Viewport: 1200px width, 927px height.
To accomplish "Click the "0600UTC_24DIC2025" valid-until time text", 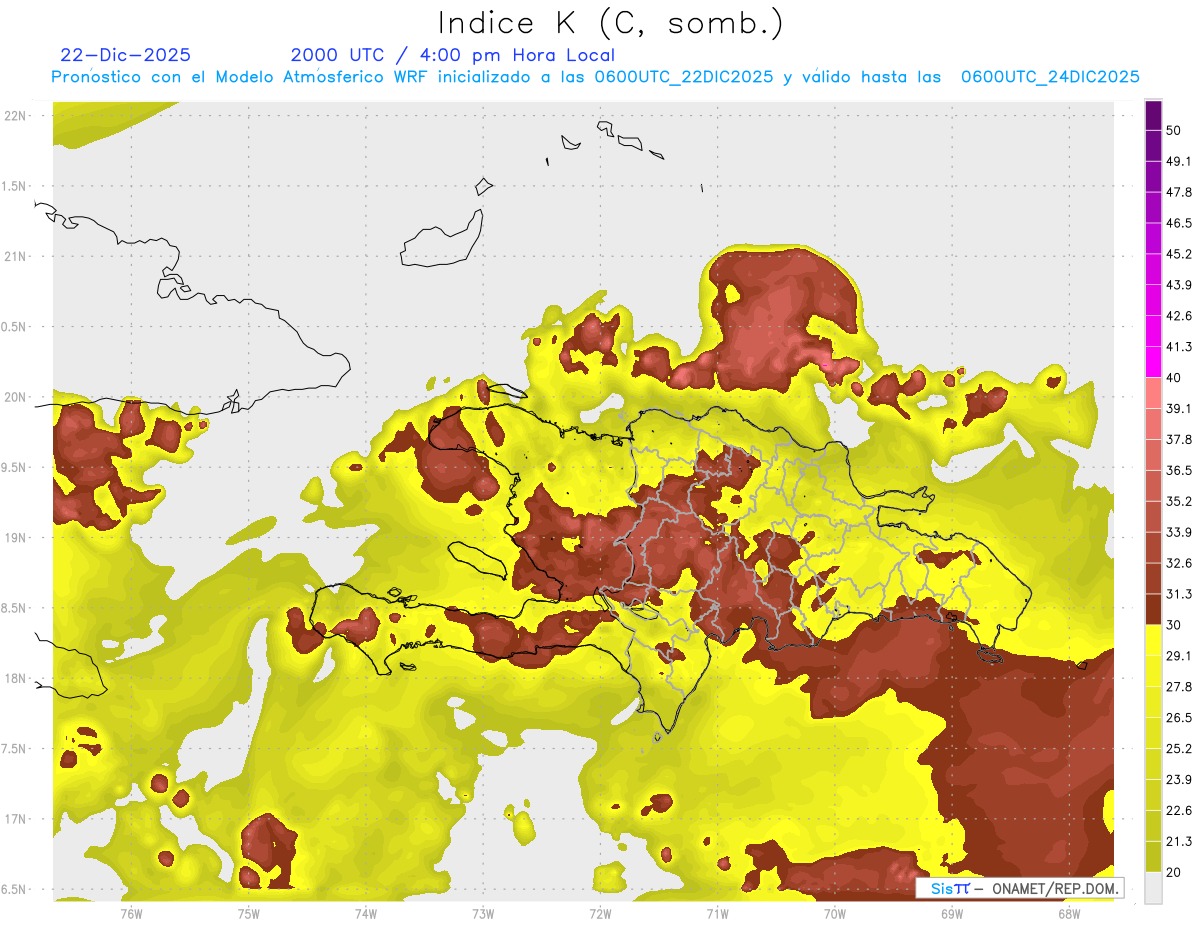I will tap(1050, 77).
